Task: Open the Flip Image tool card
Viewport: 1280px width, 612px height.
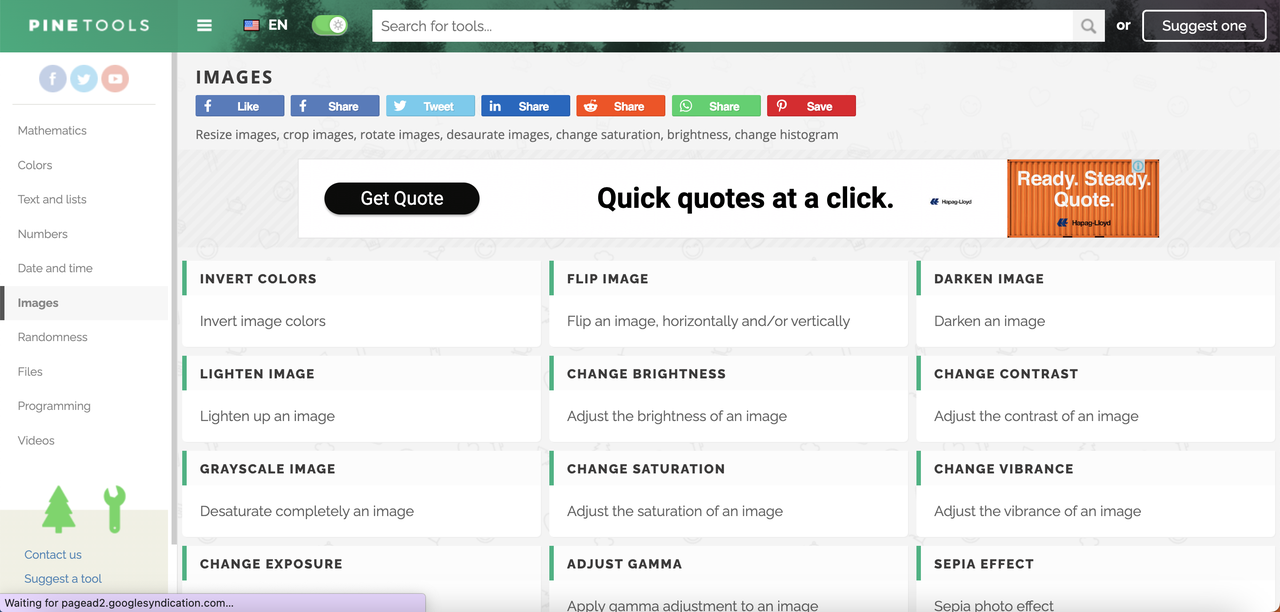Action: pyautogui.click(x=728, y=304)
